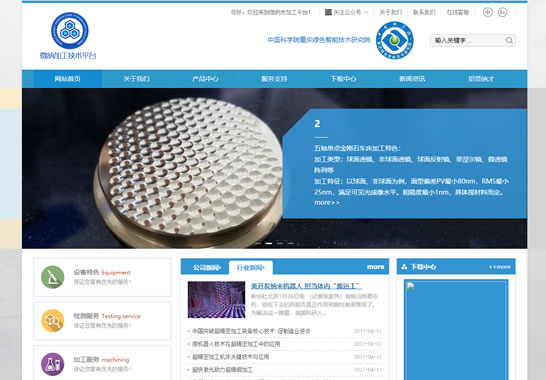546x380 pixels.
Task: Expand the 关注公众号 dropdown arrow
Action: [366, 13]
